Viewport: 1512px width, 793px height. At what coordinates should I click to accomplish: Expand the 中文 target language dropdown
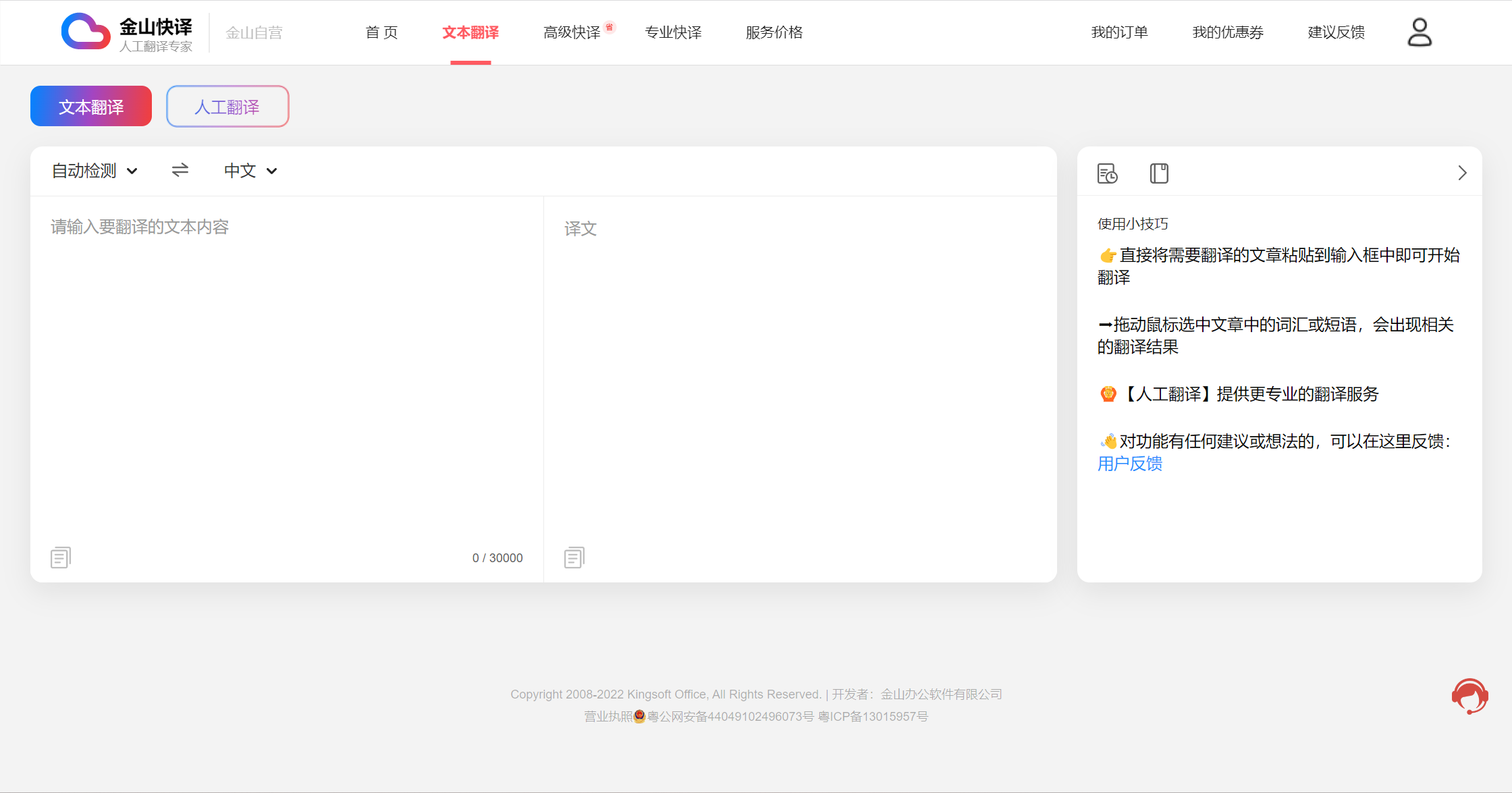(250, 171)
